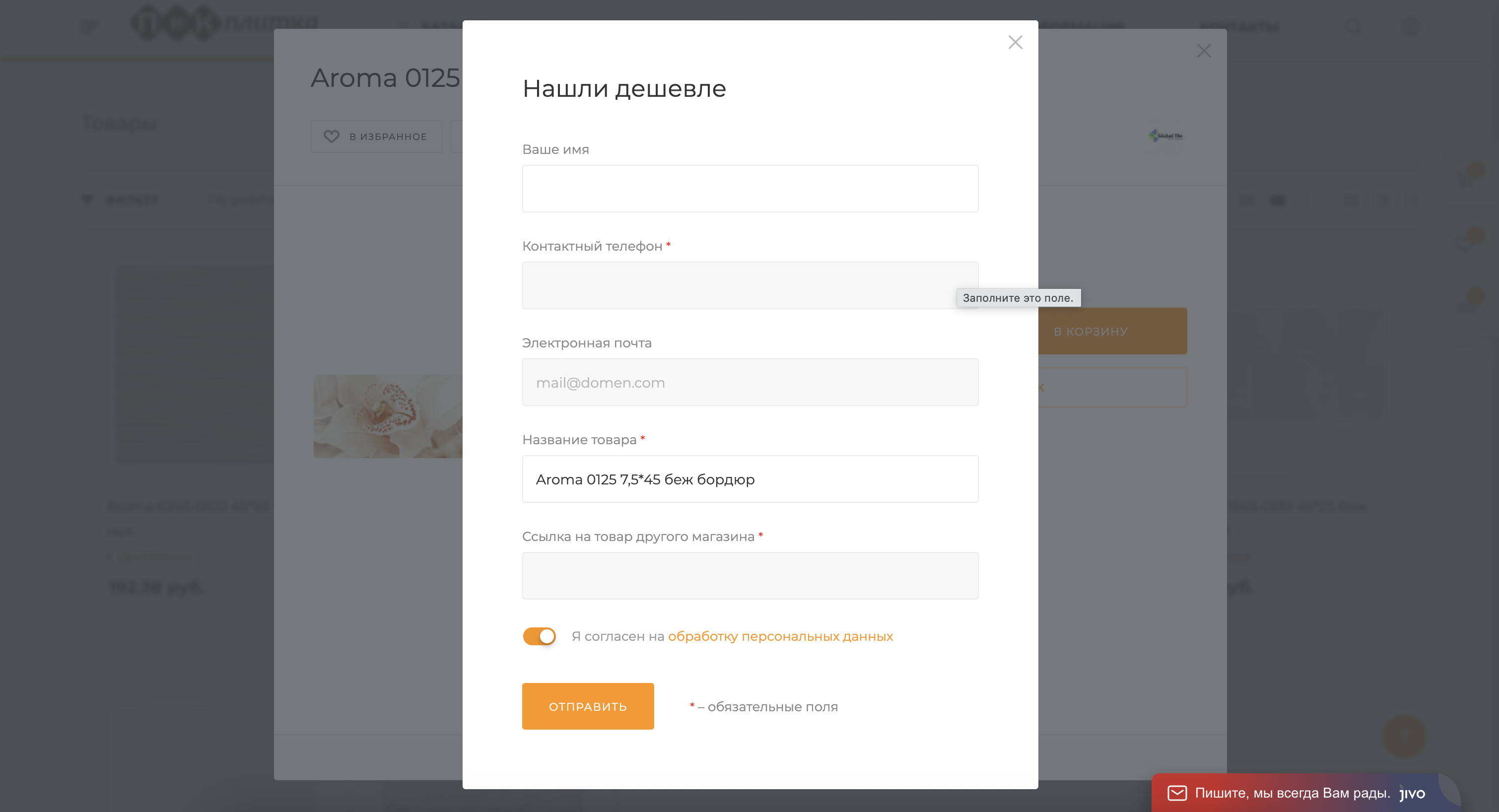Screen dimensions: 1499x812
Task: Open "обработку персональных данных" link
Action: [780, 636]
